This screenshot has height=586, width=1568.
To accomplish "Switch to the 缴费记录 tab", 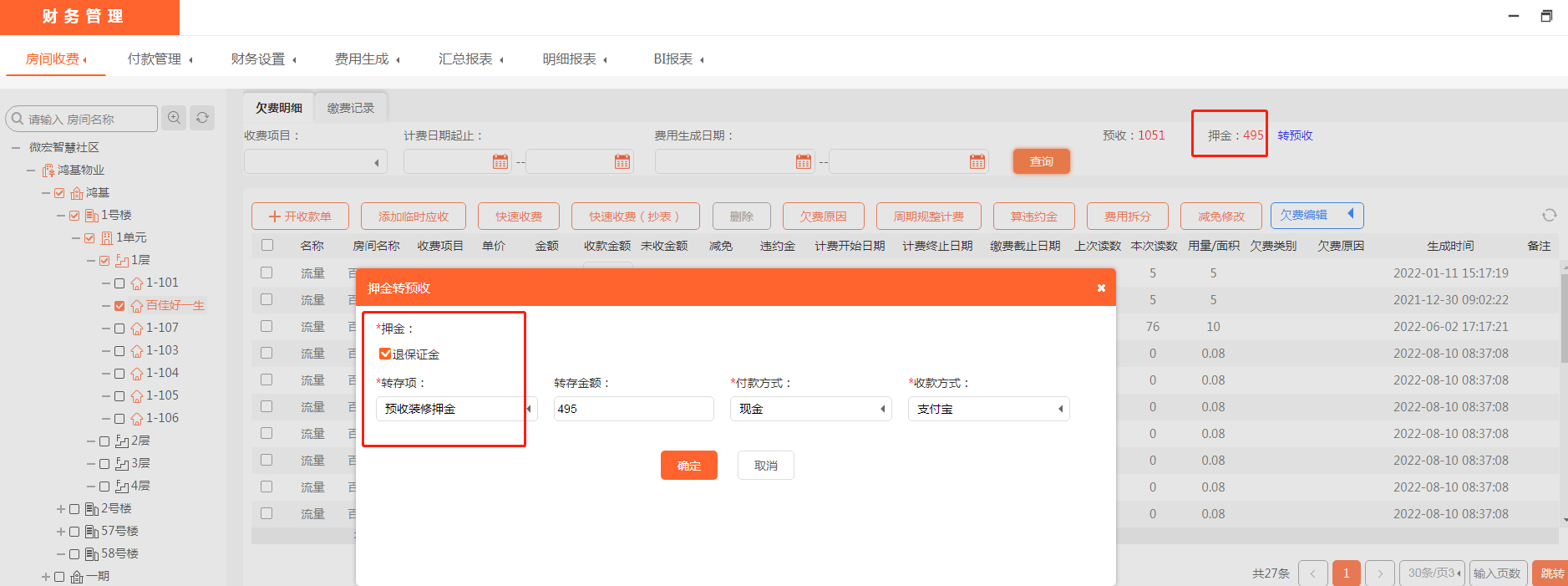I will pyautogui.click(x=351, y=108).
